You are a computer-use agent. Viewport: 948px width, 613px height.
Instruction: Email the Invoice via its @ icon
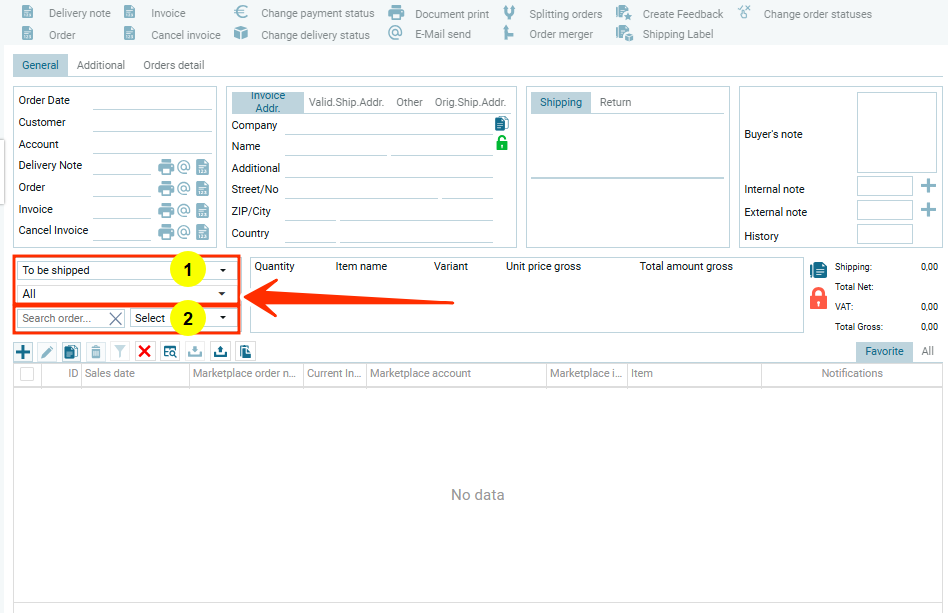(183, 210)
